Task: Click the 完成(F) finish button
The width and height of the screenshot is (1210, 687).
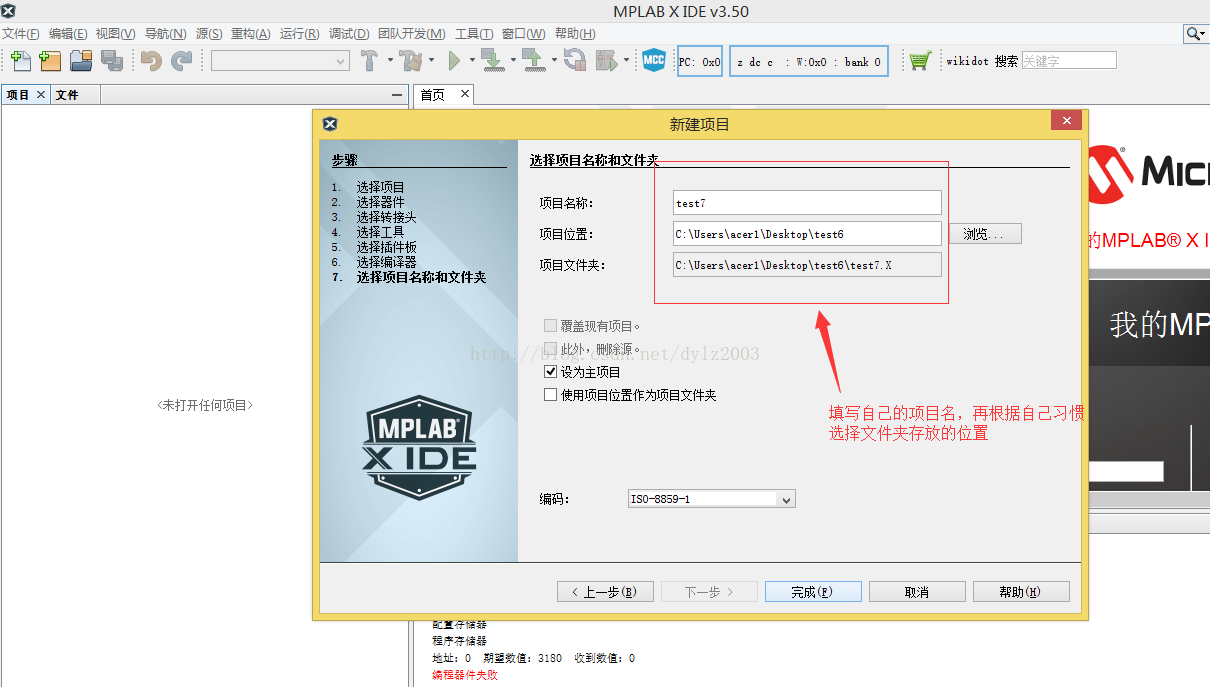Action: 813,592
